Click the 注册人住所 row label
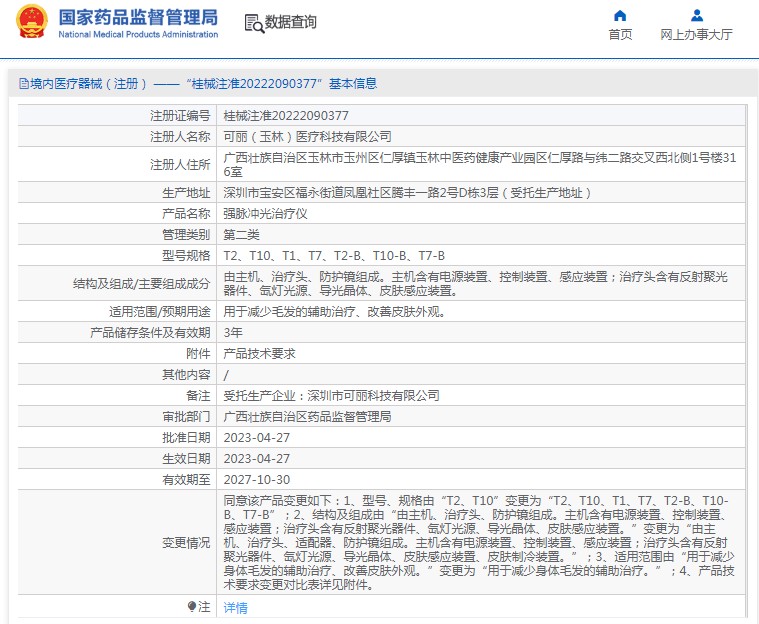Image resolution: width=759 pixels, height=624 pixels. (180, 165)
